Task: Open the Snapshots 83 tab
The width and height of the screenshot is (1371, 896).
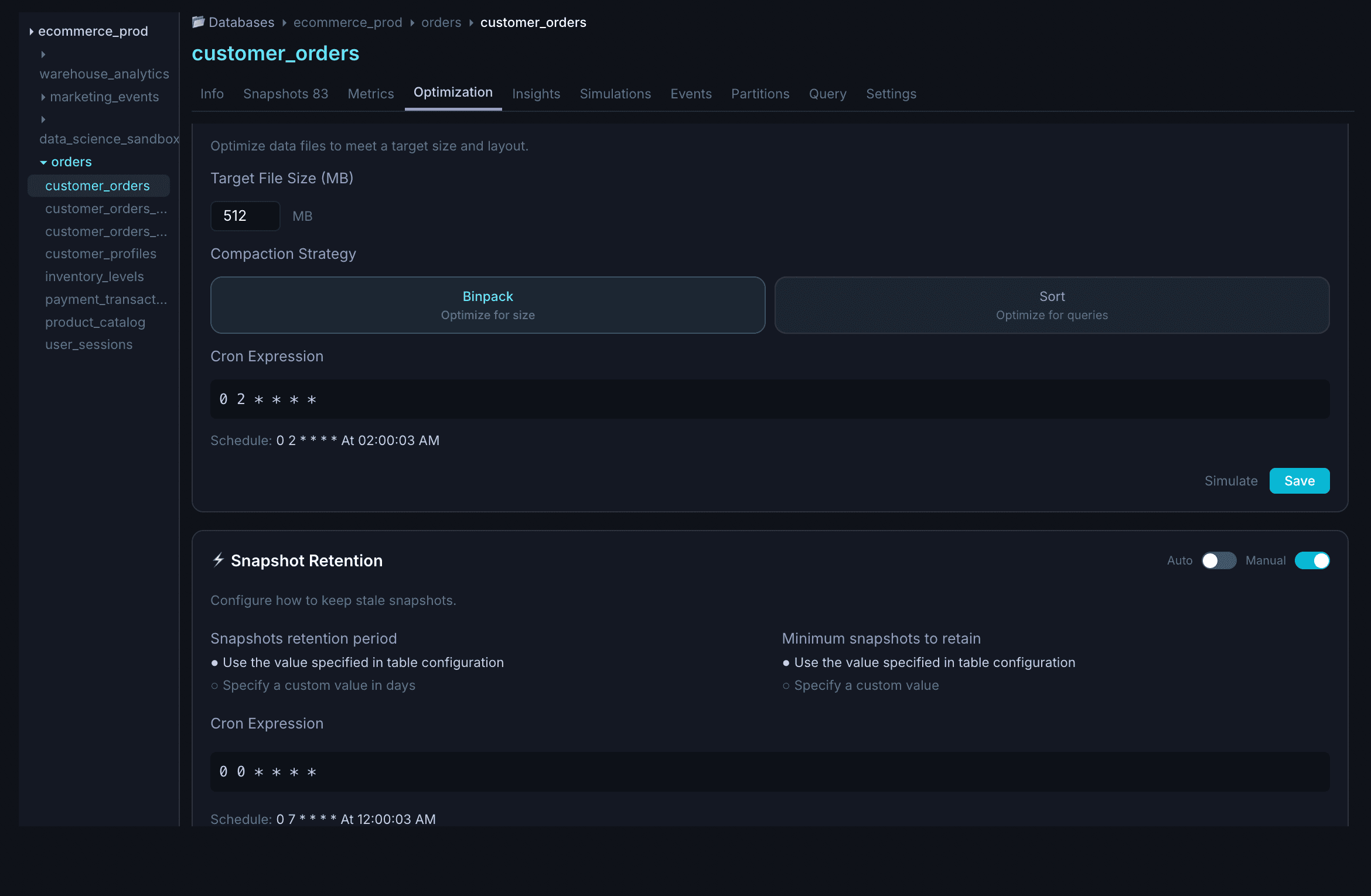Action: (x=285, y=94)
